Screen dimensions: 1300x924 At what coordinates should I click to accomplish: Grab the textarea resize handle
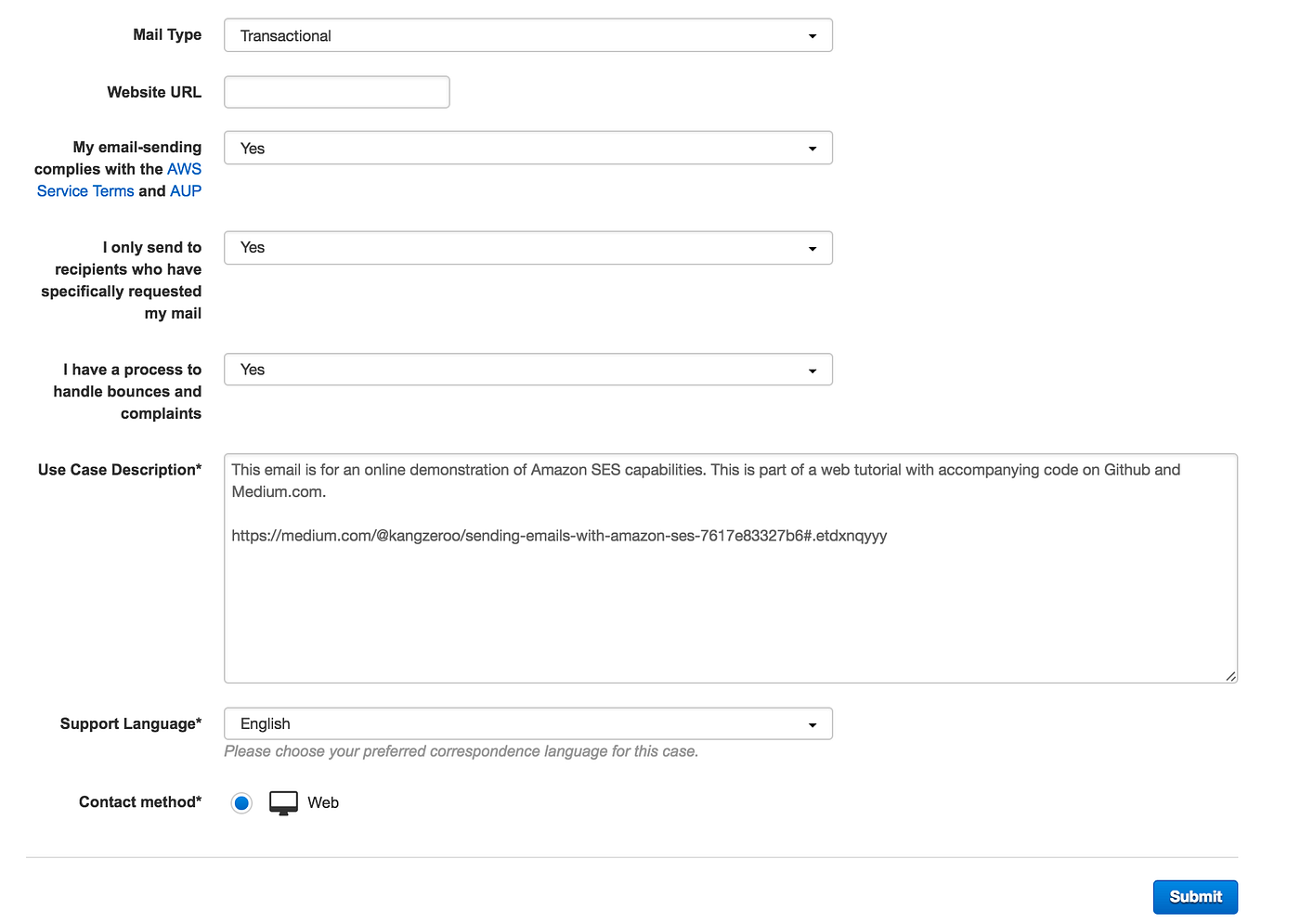1230,676
